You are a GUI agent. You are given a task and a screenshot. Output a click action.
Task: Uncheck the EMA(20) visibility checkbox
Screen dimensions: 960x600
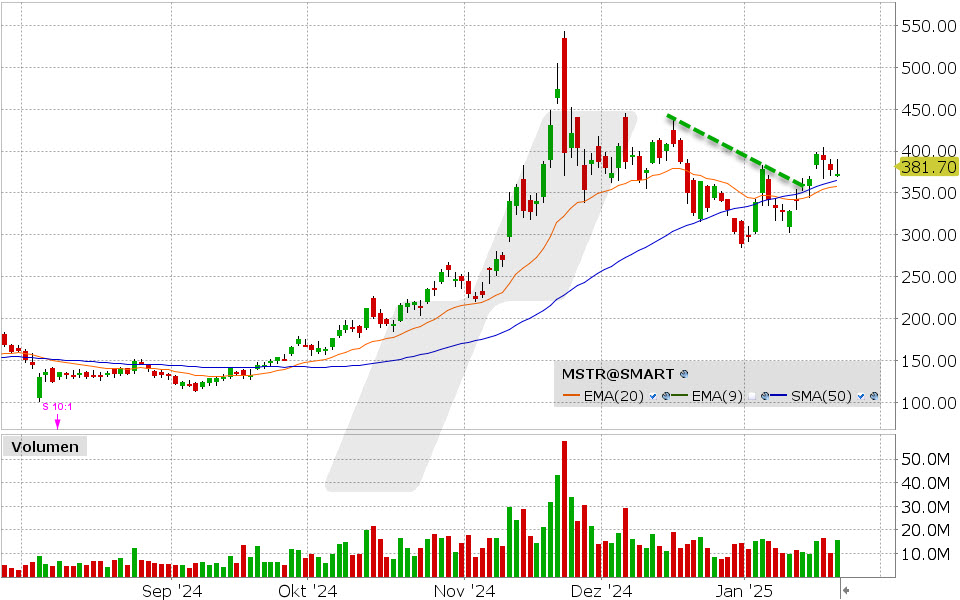pos(653,396)
